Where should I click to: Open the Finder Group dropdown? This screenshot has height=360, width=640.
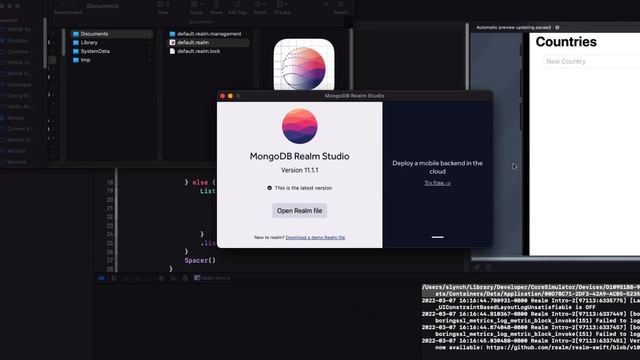[x=196, y=4]
